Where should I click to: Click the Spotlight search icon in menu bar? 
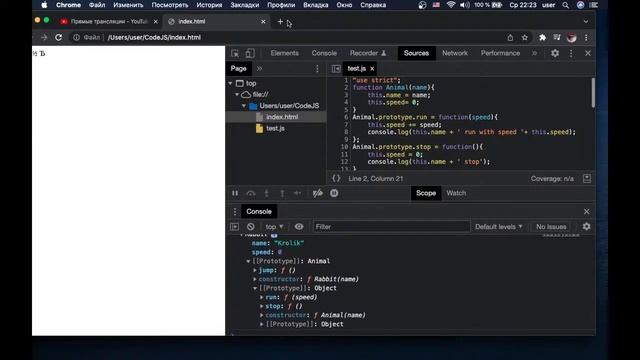click(565, 5)
